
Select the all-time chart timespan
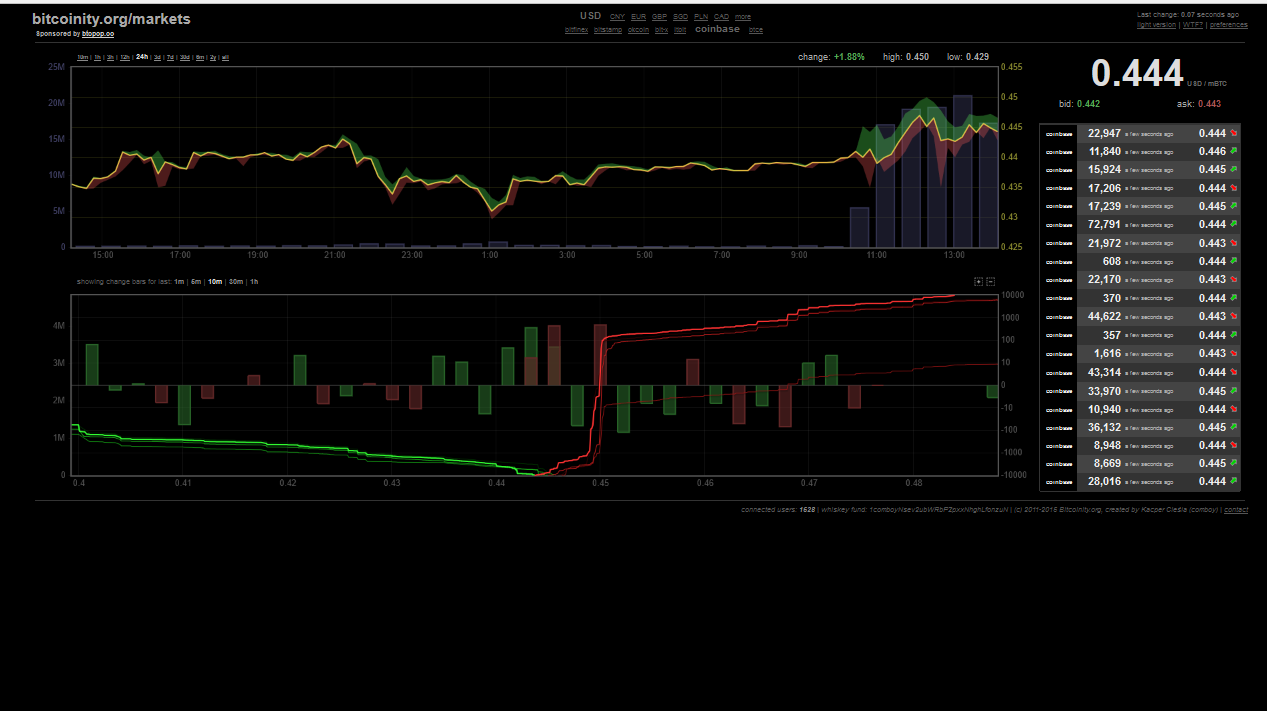(225, 57)
